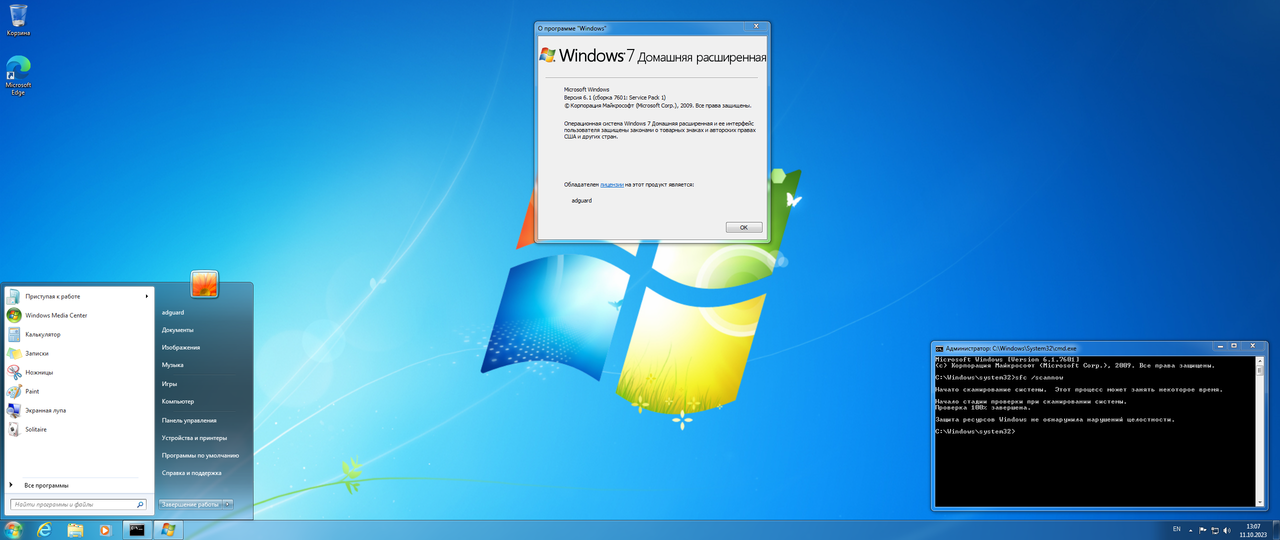Close the cmd.exe window
1280x540 pixels.
point(1254,346)
